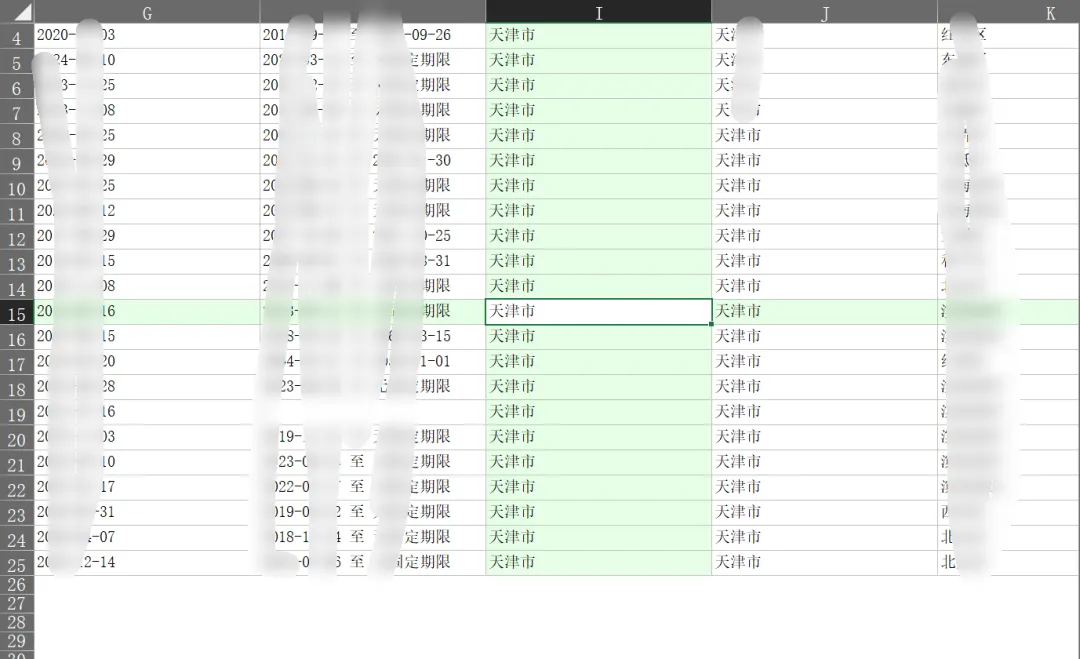The height and width of the screenshot is (659, 1080).
Task: Select column K header
Action: click(x=1009, y=12)
